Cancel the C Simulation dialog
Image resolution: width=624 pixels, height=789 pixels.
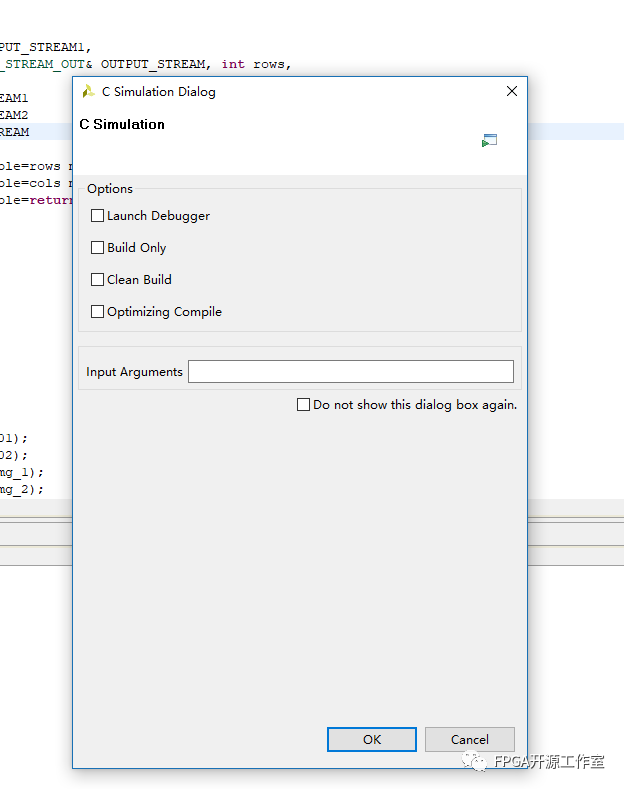[x=469, y=740]
